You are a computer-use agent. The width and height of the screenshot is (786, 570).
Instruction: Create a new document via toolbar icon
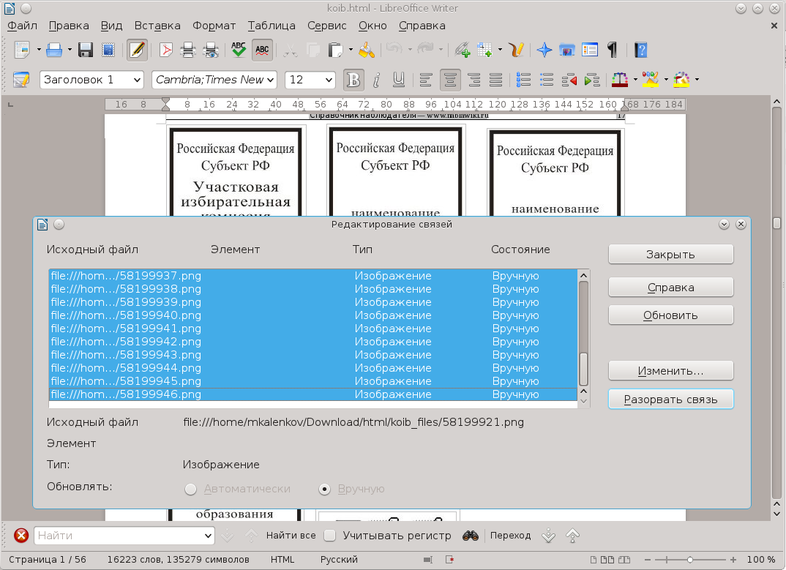[23, 50]
